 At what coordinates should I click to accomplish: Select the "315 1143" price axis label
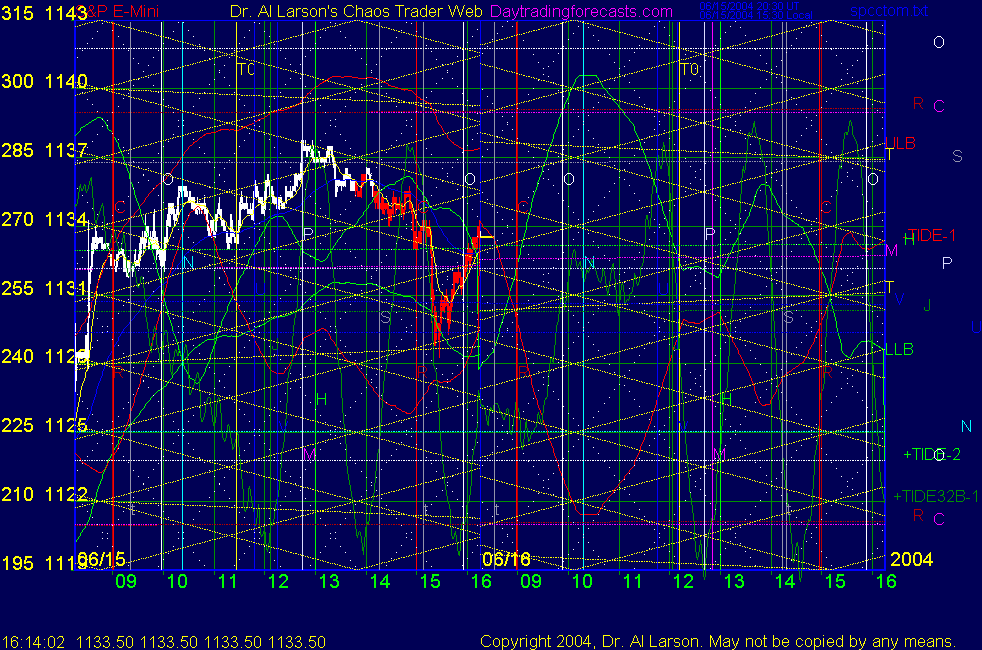click(x=44, y=13)
